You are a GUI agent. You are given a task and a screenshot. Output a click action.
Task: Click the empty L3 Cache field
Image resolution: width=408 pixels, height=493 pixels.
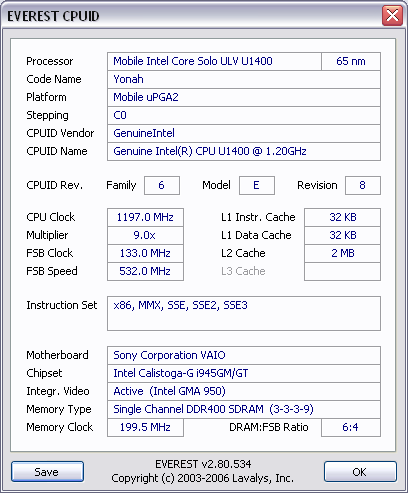click(342, 271)
